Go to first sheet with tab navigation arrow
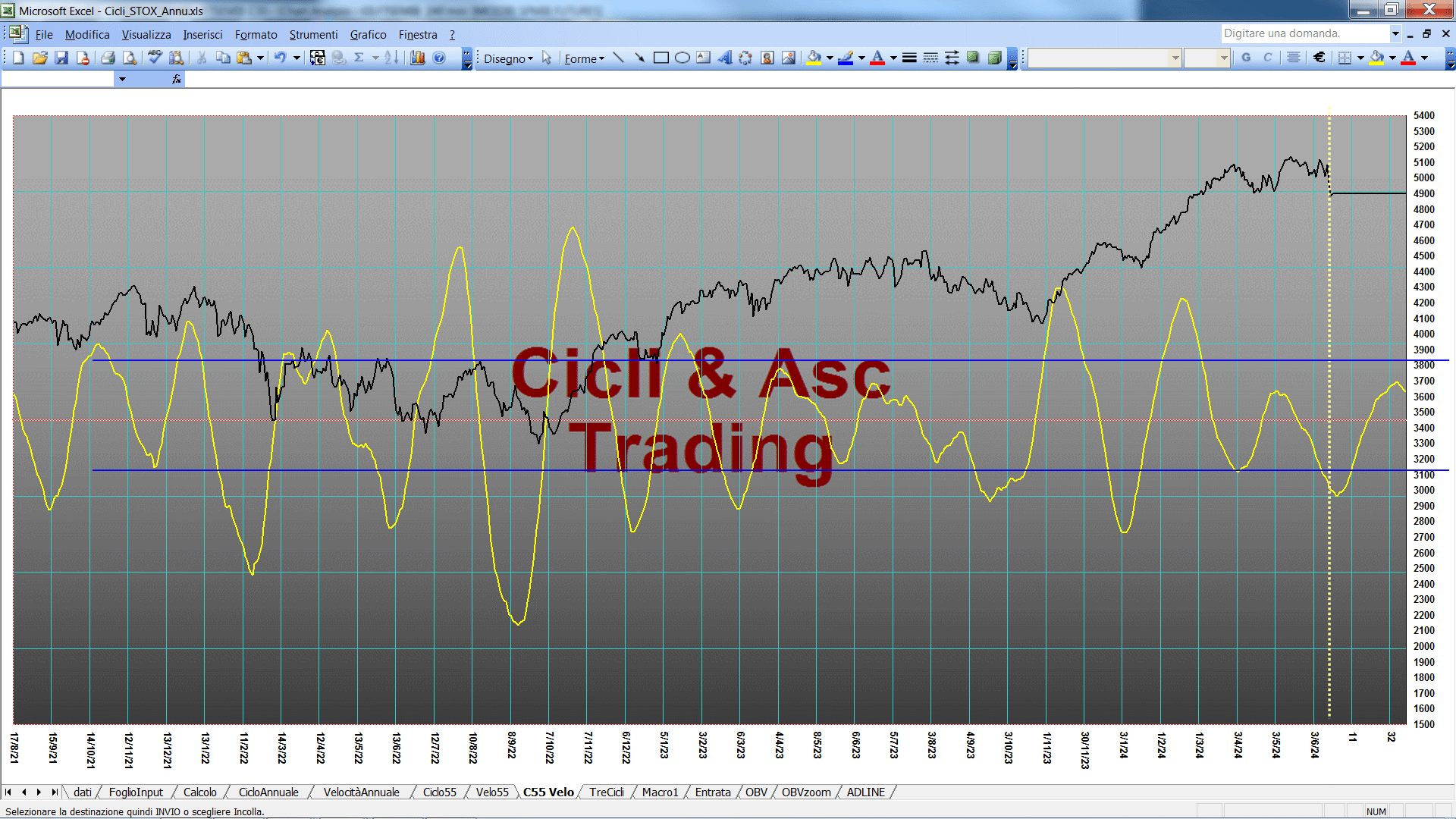Image resolution: width=1456 pixels, height=819 pixels. pos(8,792)
